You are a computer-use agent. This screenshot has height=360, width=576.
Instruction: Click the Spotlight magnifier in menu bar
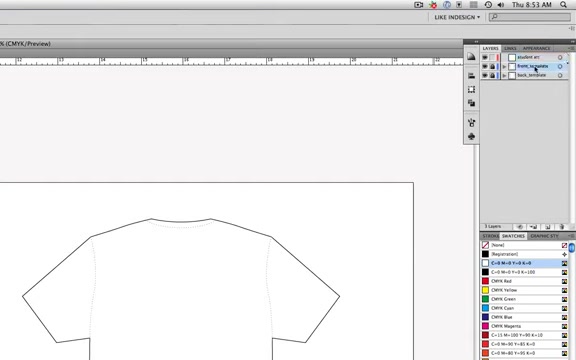click(x=563, y=5)
